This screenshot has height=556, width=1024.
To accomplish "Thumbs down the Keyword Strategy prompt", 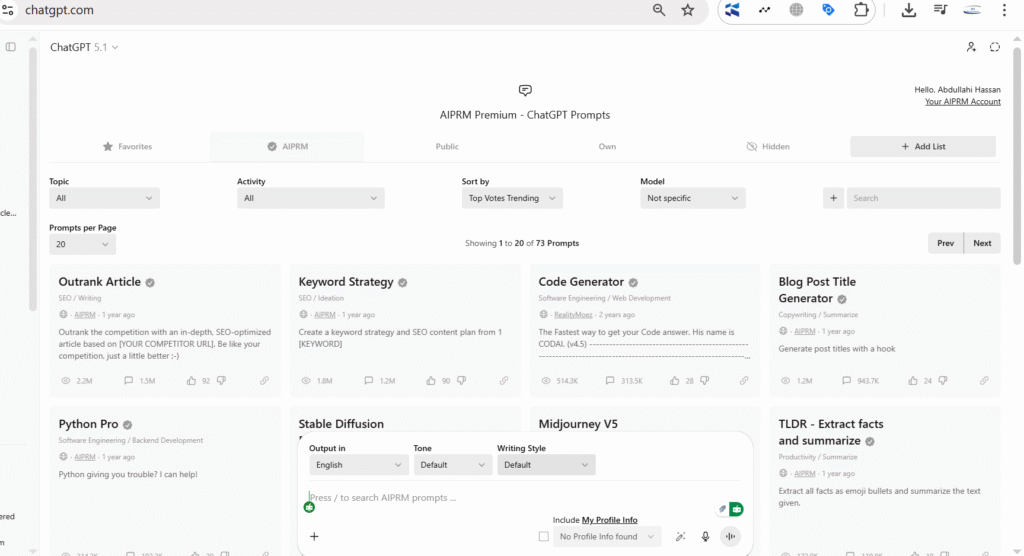I will (x=461, y=380).
